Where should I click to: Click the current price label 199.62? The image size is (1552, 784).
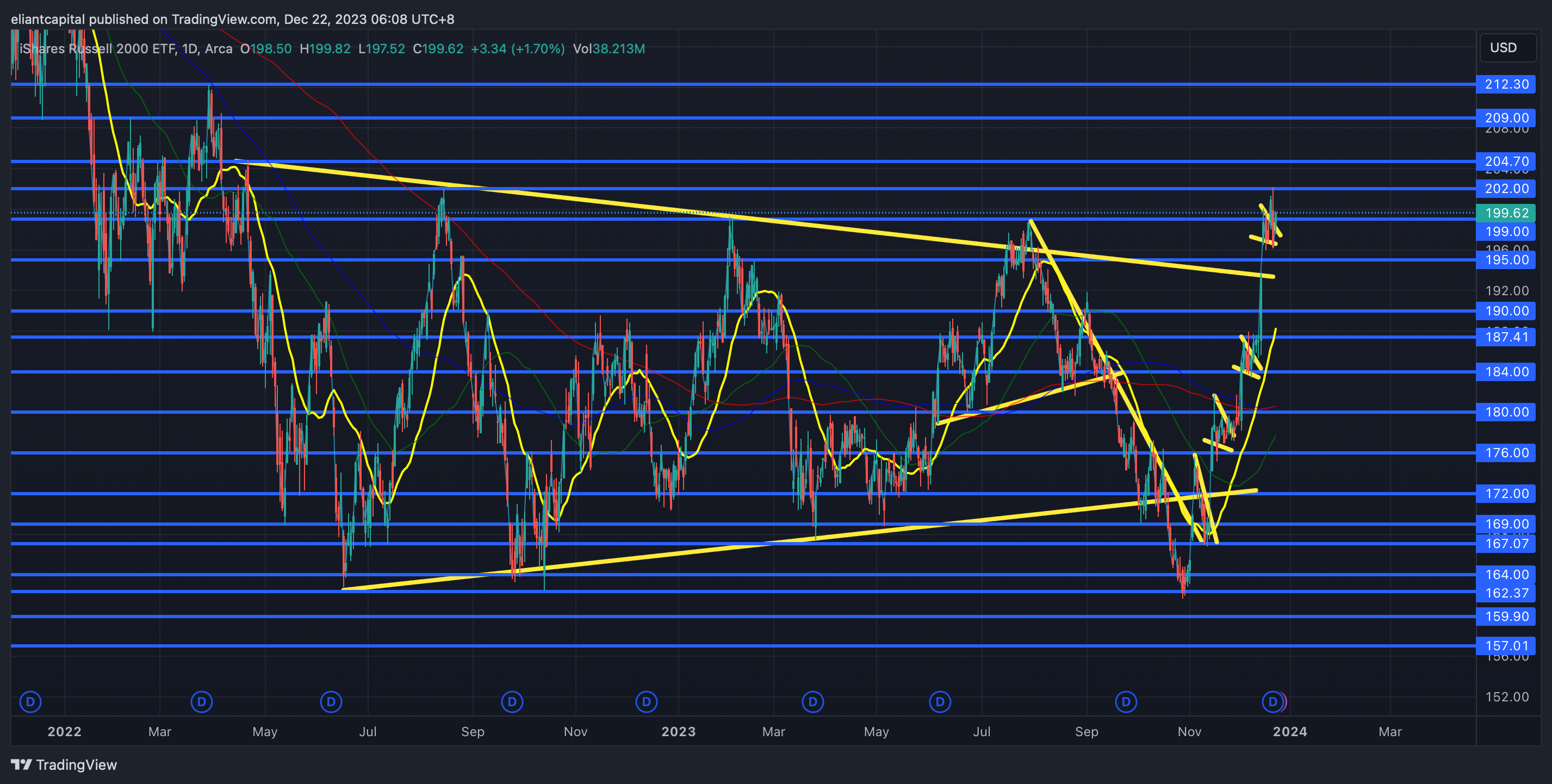pos(1506,213)
